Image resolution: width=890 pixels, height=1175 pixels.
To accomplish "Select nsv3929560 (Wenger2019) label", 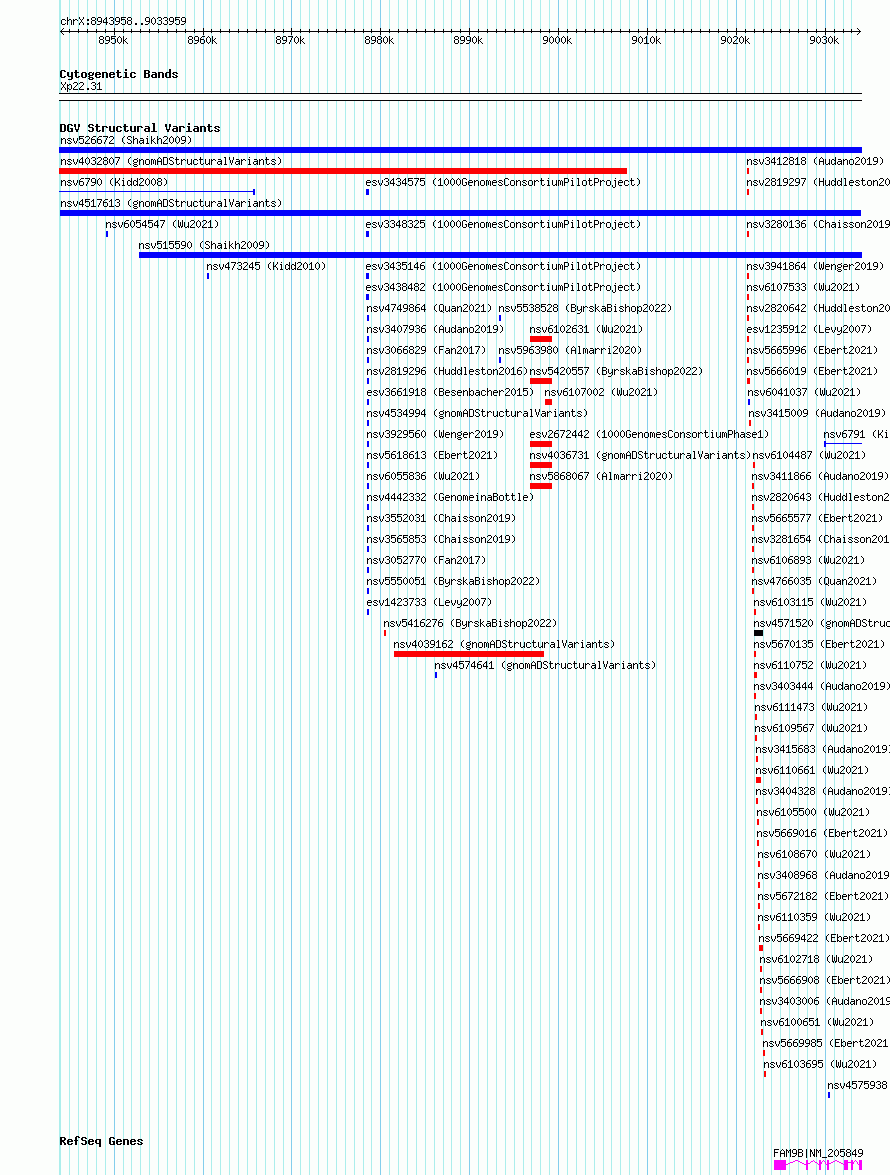I will click(x=435, y=434).
